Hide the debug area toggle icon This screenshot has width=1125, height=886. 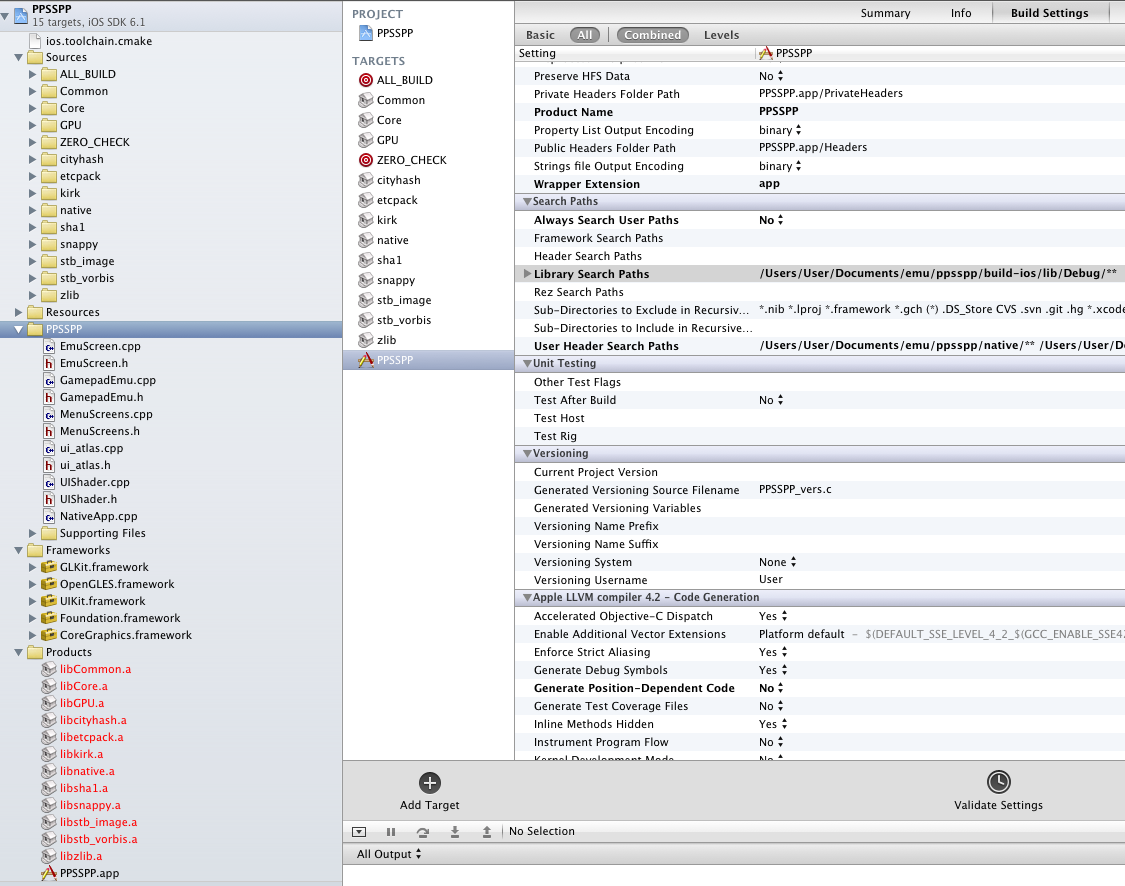[360, 832]
